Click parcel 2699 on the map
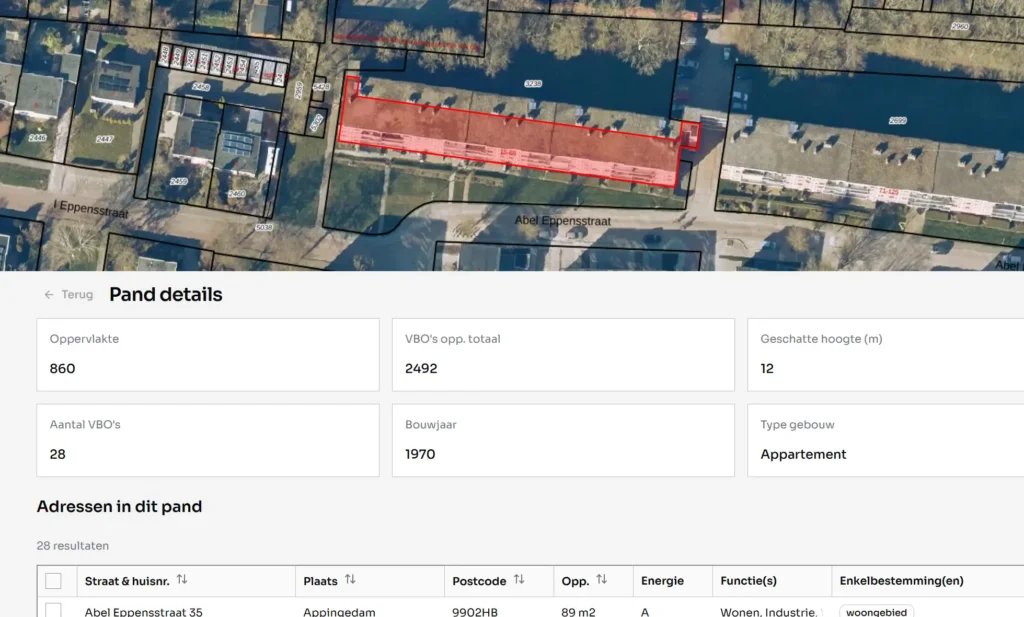Screen dimensions: 1024x617 click(x=897, y=120)
